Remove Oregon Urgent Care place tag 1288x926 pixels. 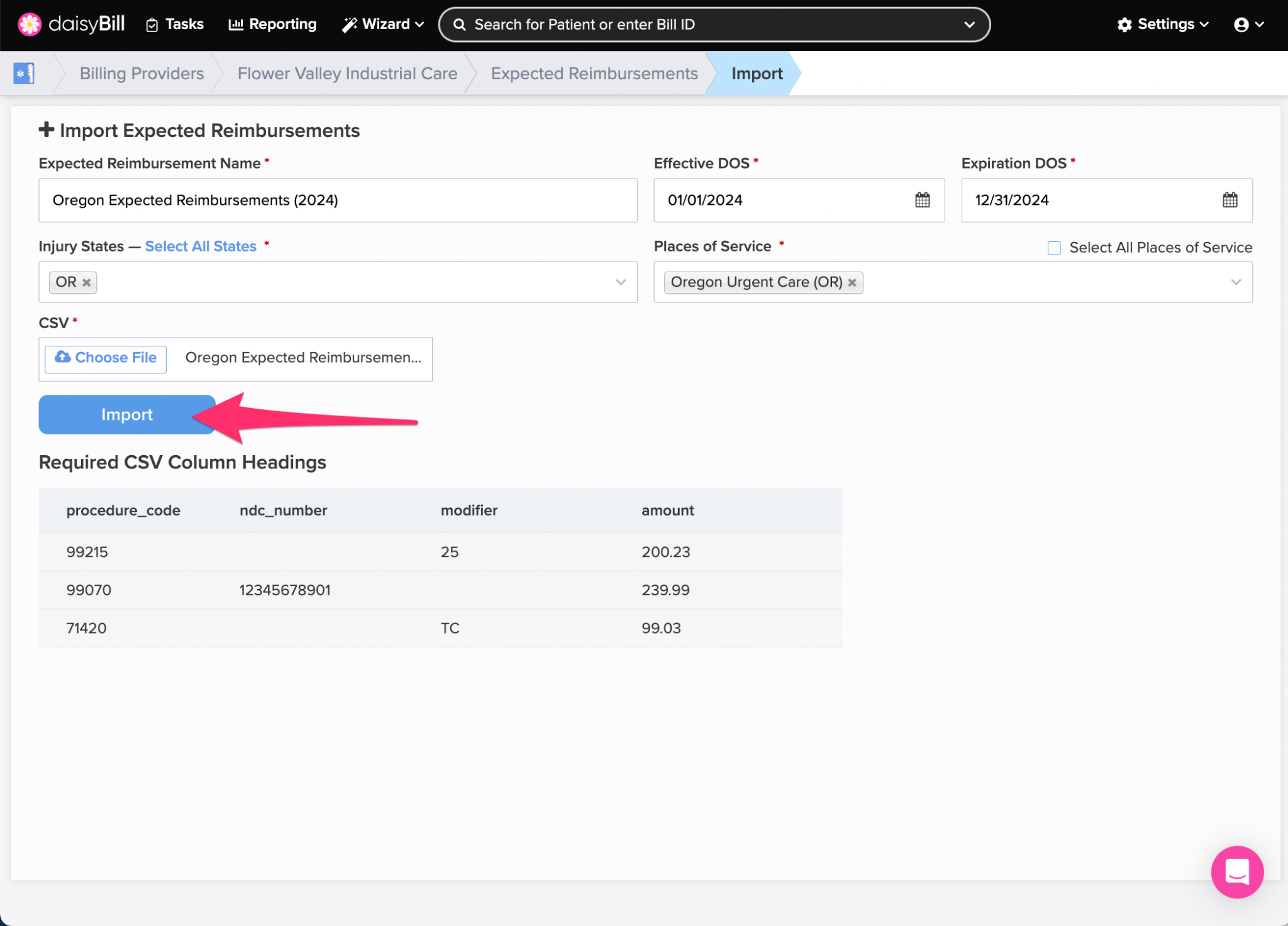(x=852, y=282)
